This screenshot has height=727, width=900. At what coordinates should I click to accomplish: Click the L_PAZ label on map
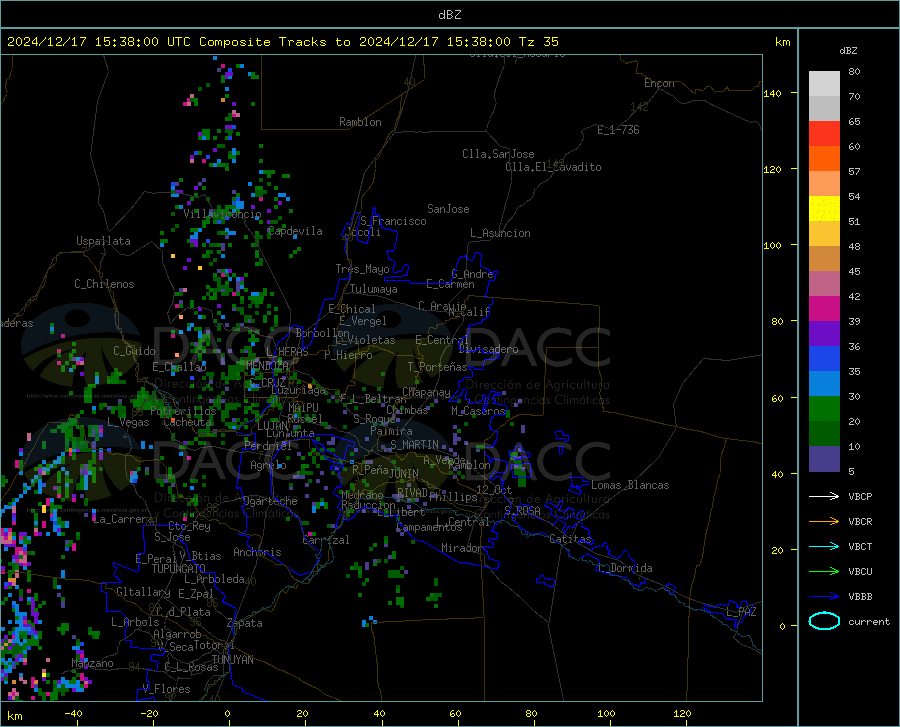(x=741, y=612)
